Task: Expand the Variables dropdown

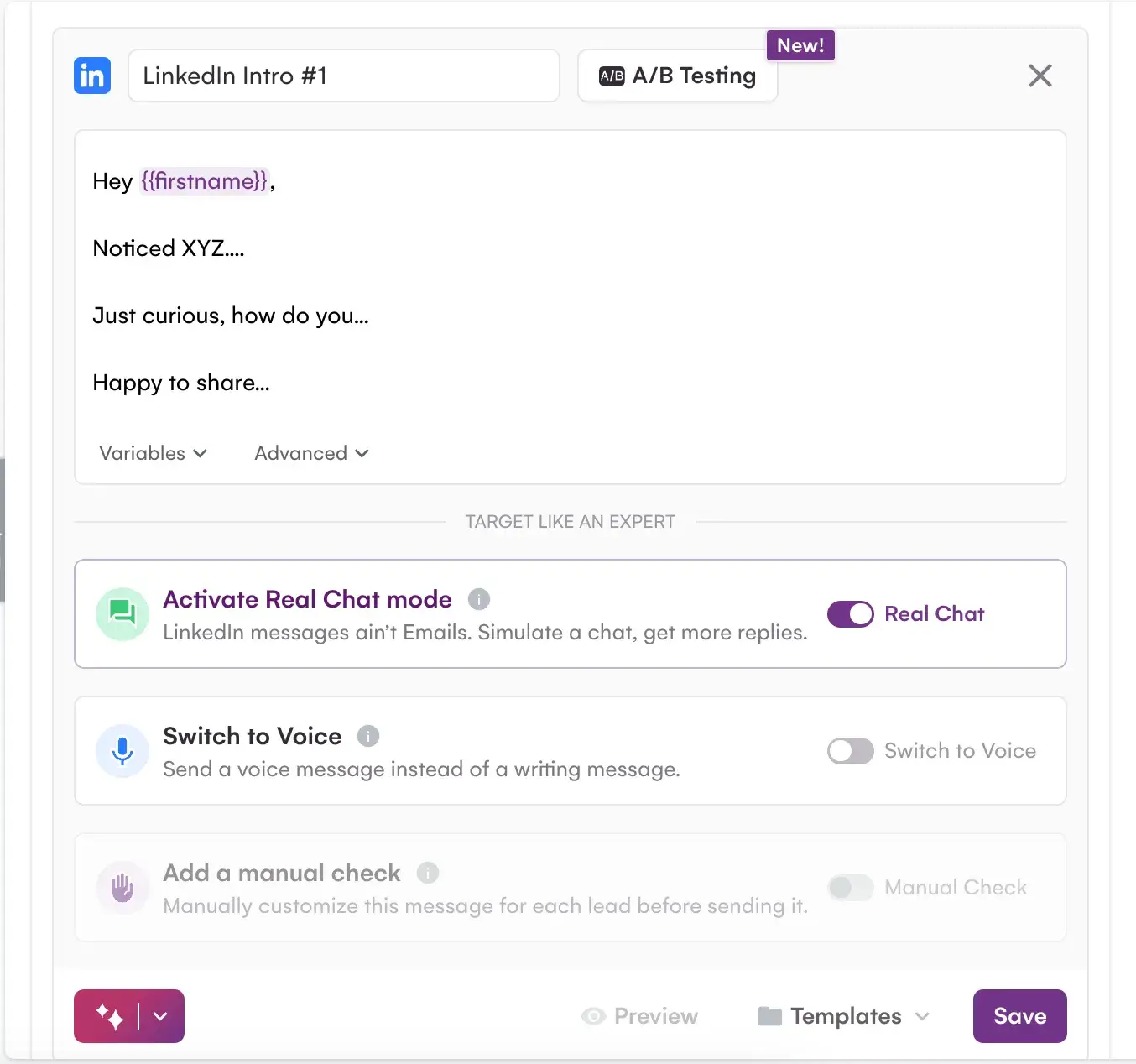Action: click(x=153, y=453)
